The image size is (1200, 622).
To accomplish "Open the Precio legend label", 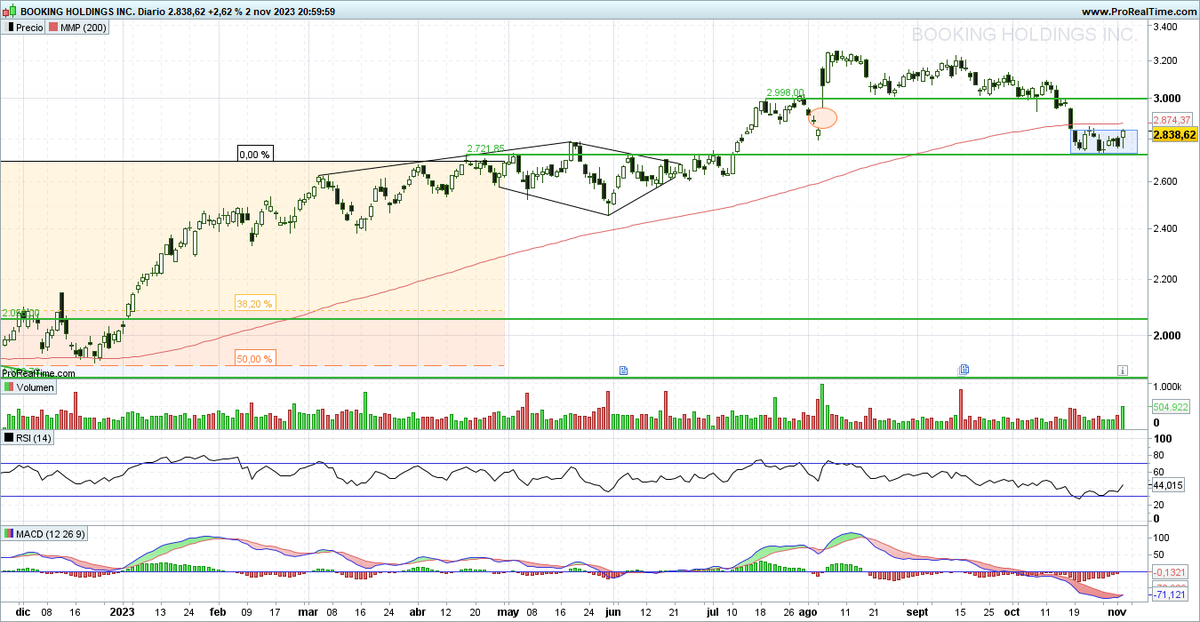I will pyautogui.click(x=29, y=28).
